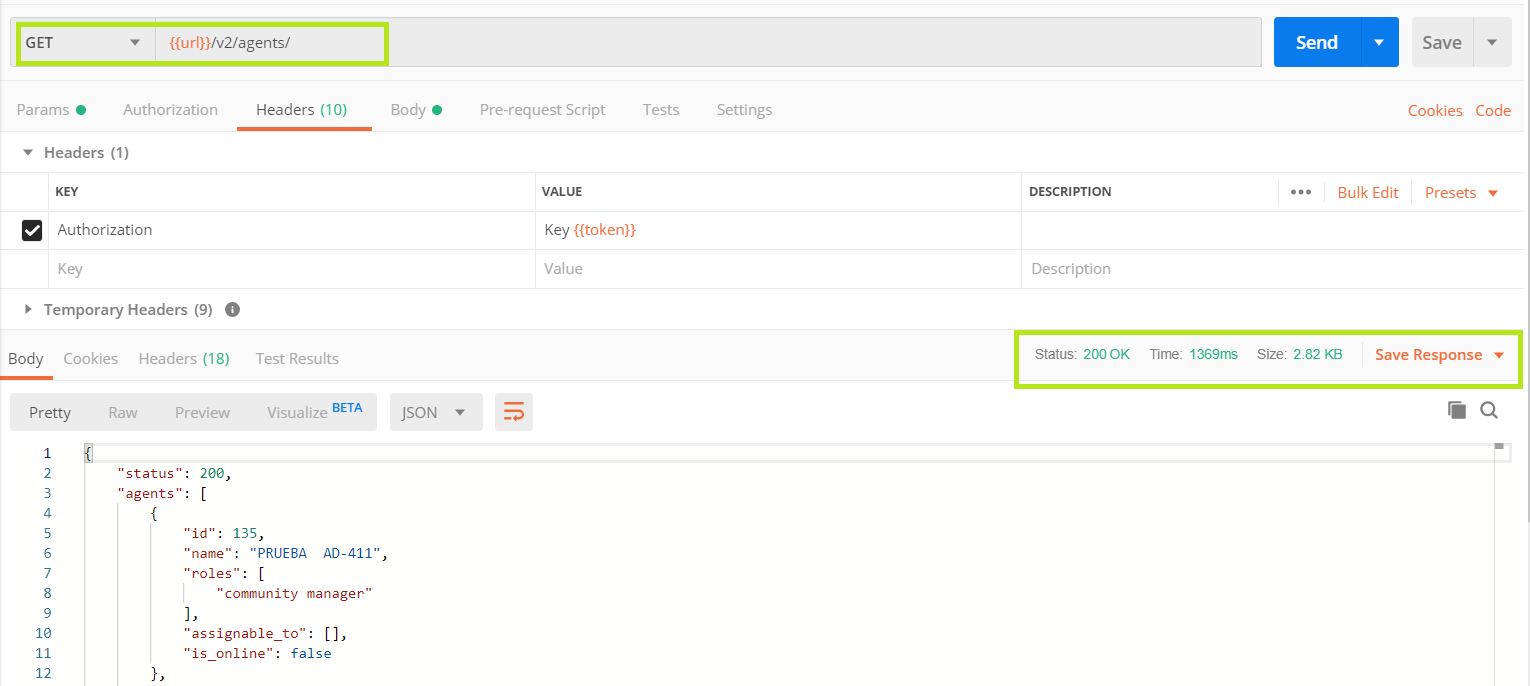Click the empty Key input field
This screenshot has width=1530, height=686.
click(x=291, y=269)
